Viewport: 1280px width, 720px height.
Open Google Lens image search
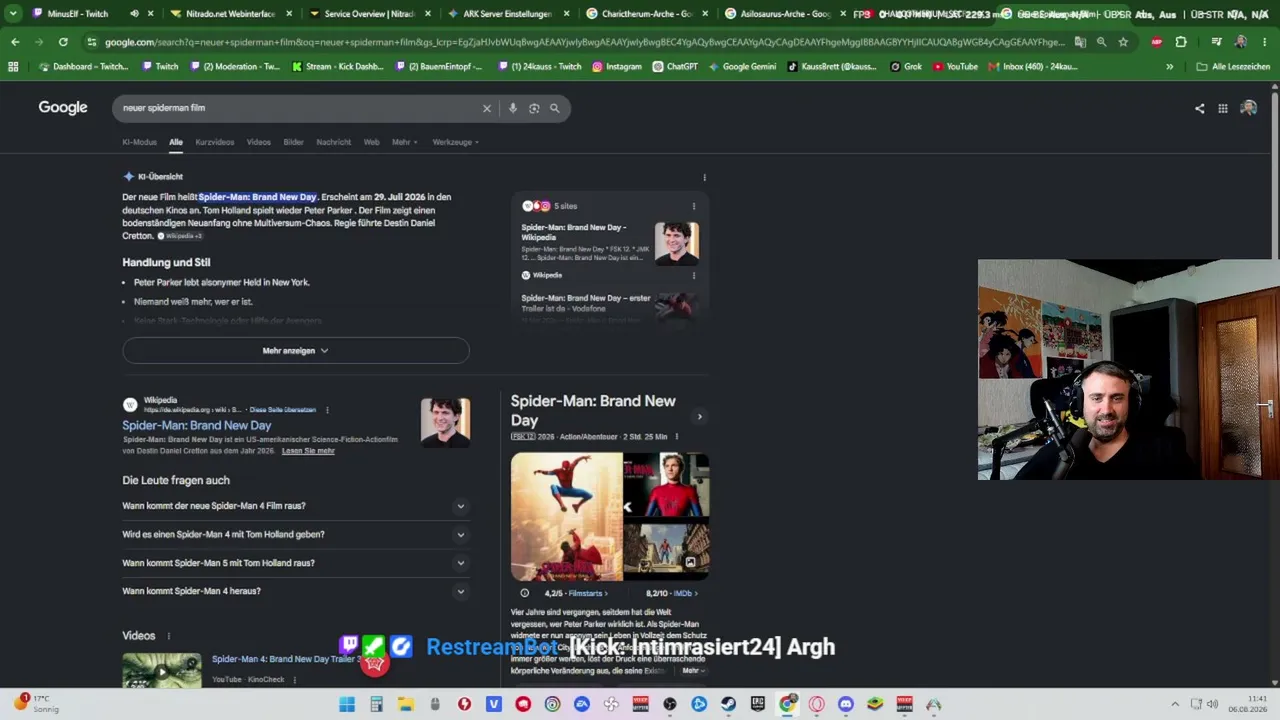[534, 108]
